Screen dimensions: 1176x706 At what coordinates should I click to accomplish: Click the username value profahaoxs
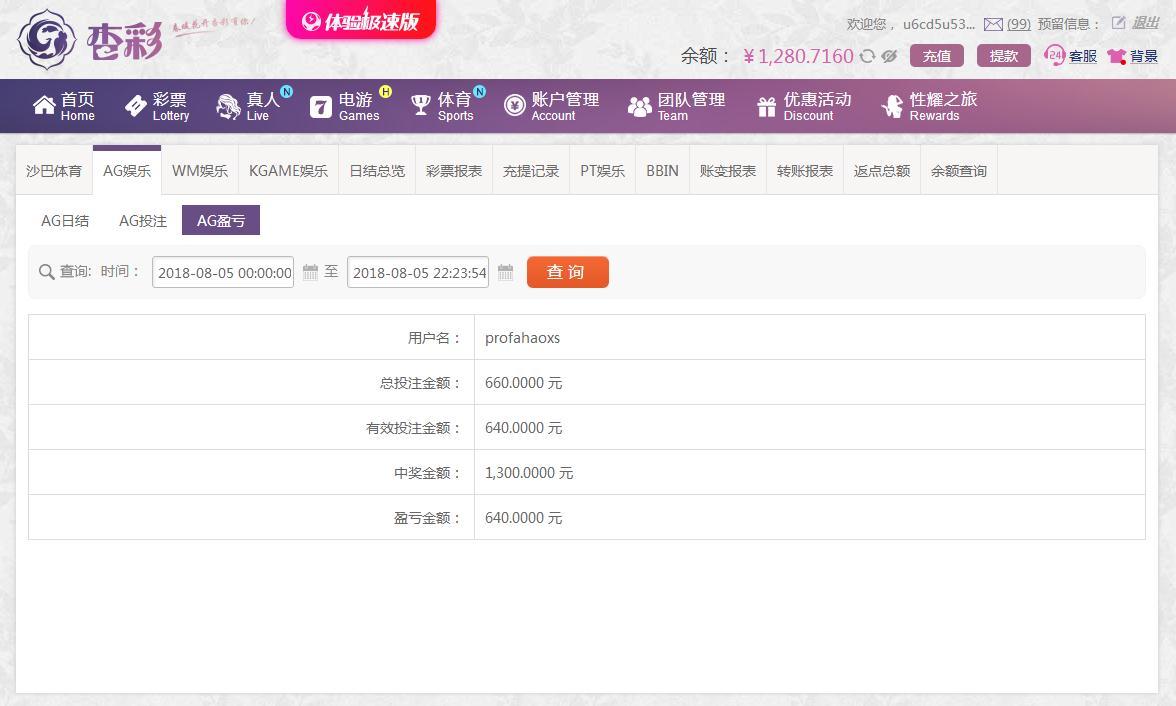click(523, 338)
